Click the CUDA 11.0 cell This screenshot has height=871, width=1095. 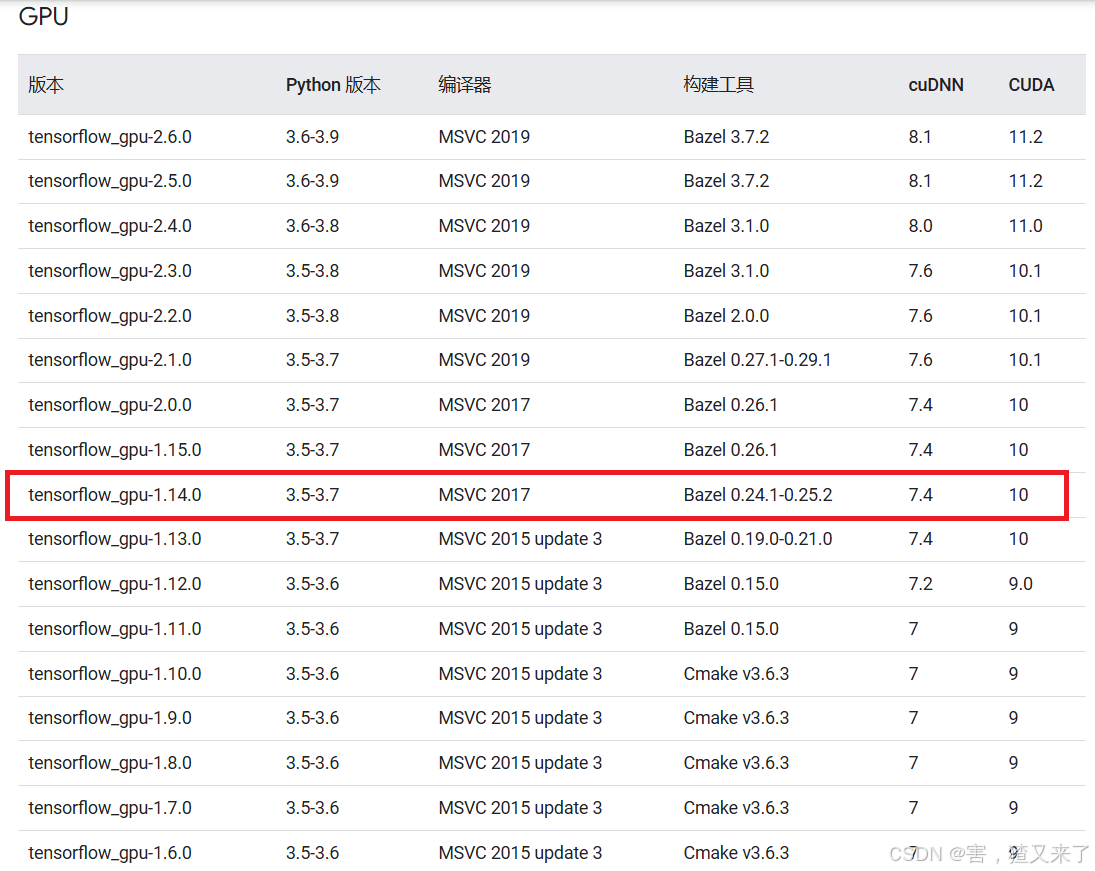(1025, 226)
